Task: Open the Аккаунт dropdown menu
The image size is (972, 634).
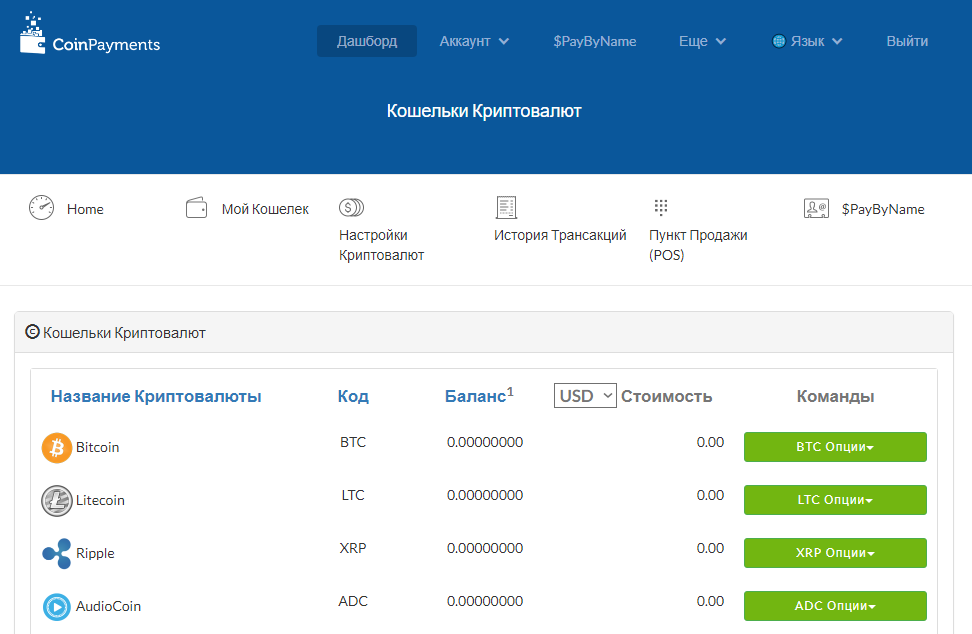Action: (474, 41)
